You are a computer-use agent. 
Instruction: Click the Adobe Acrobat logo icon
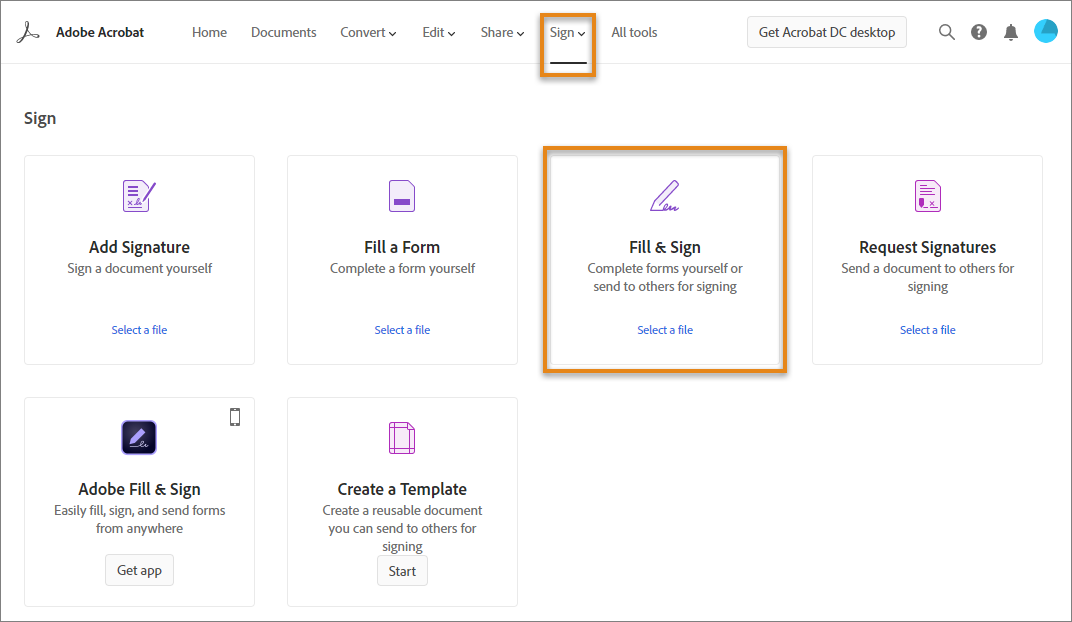pos(27,32)
